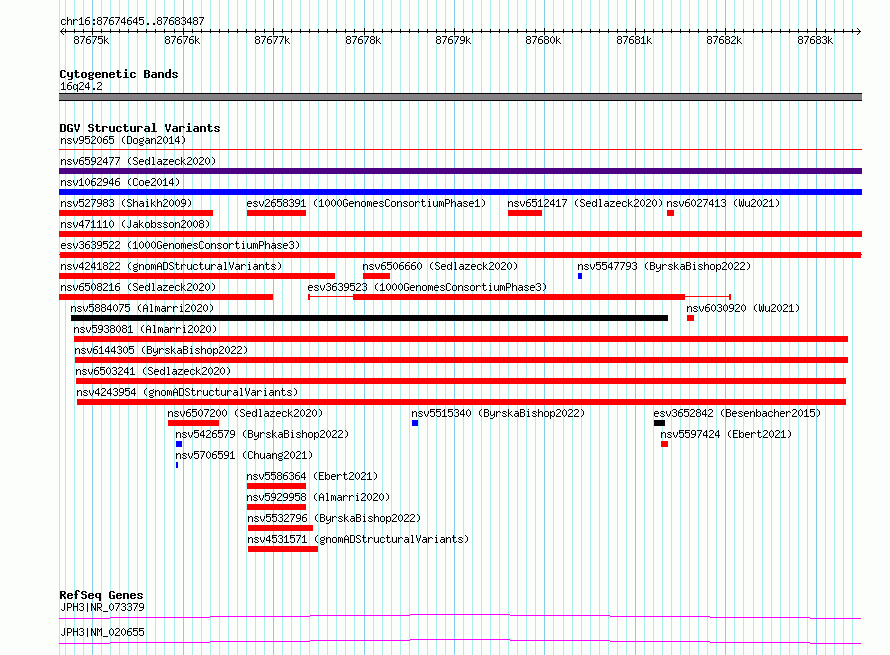Click the RefSeq Genes track title

click(101, 595)
